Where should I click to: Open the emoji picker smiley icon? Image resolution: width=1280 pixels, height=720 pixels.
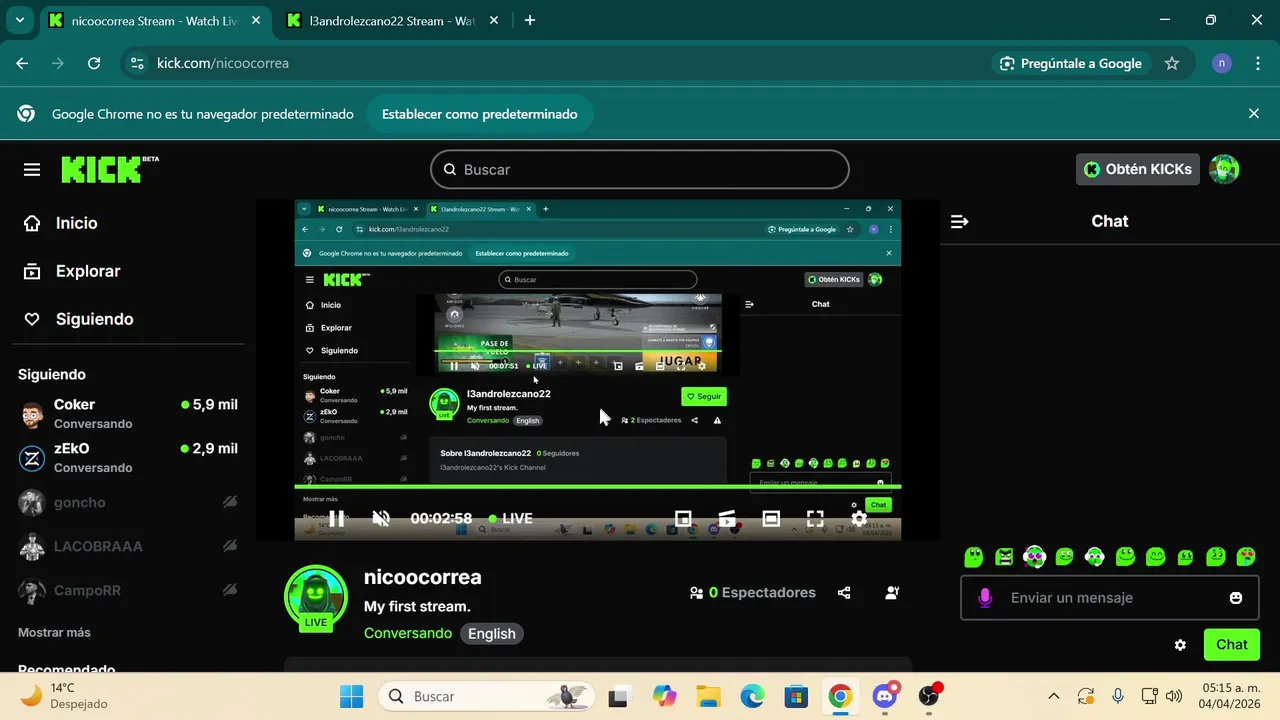1236,597
